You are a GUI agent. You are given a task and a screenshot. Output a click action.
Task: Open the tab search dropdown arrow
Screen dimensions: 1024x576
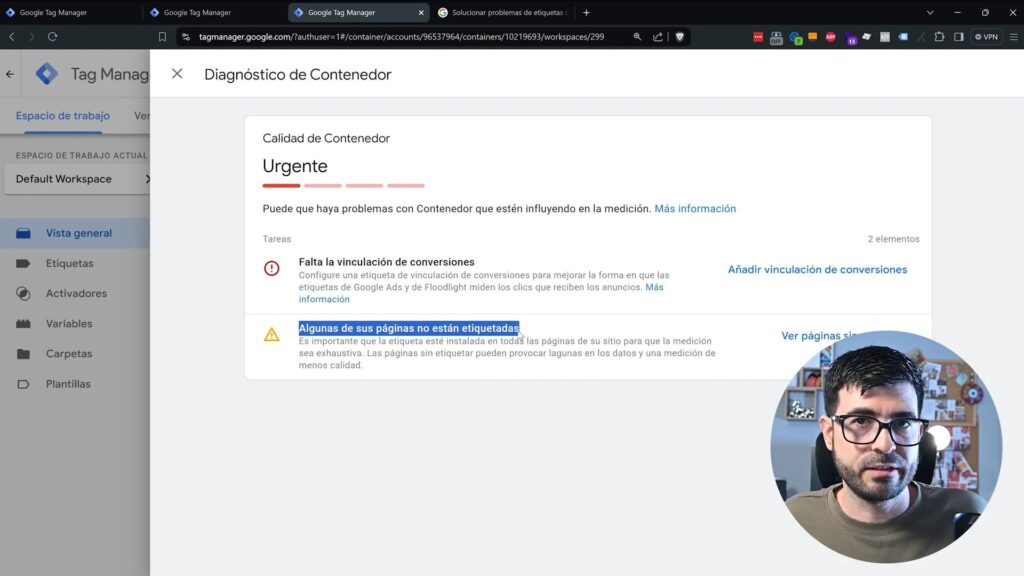(930, 12)
